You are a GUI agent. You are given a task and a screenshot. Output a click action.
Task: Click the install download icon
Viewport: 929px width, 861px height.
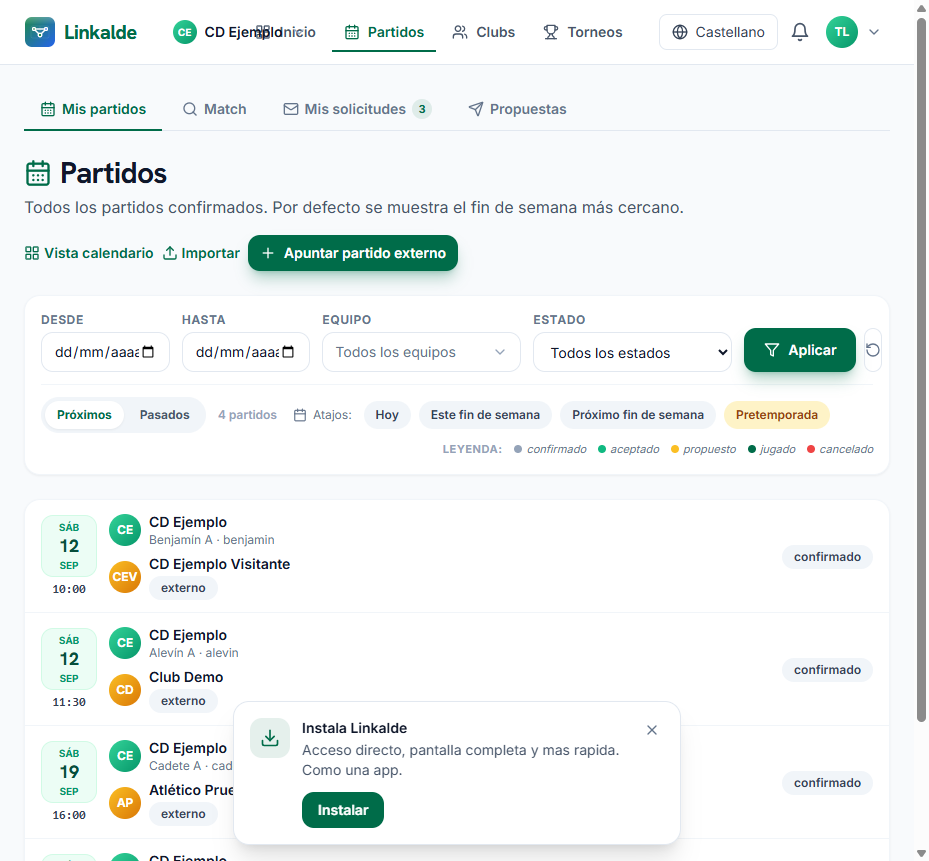pyautogui.click(x=270, y=738)
